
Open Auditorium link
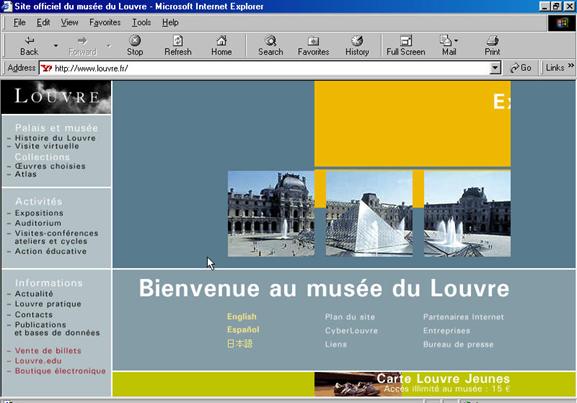(38, 223)
